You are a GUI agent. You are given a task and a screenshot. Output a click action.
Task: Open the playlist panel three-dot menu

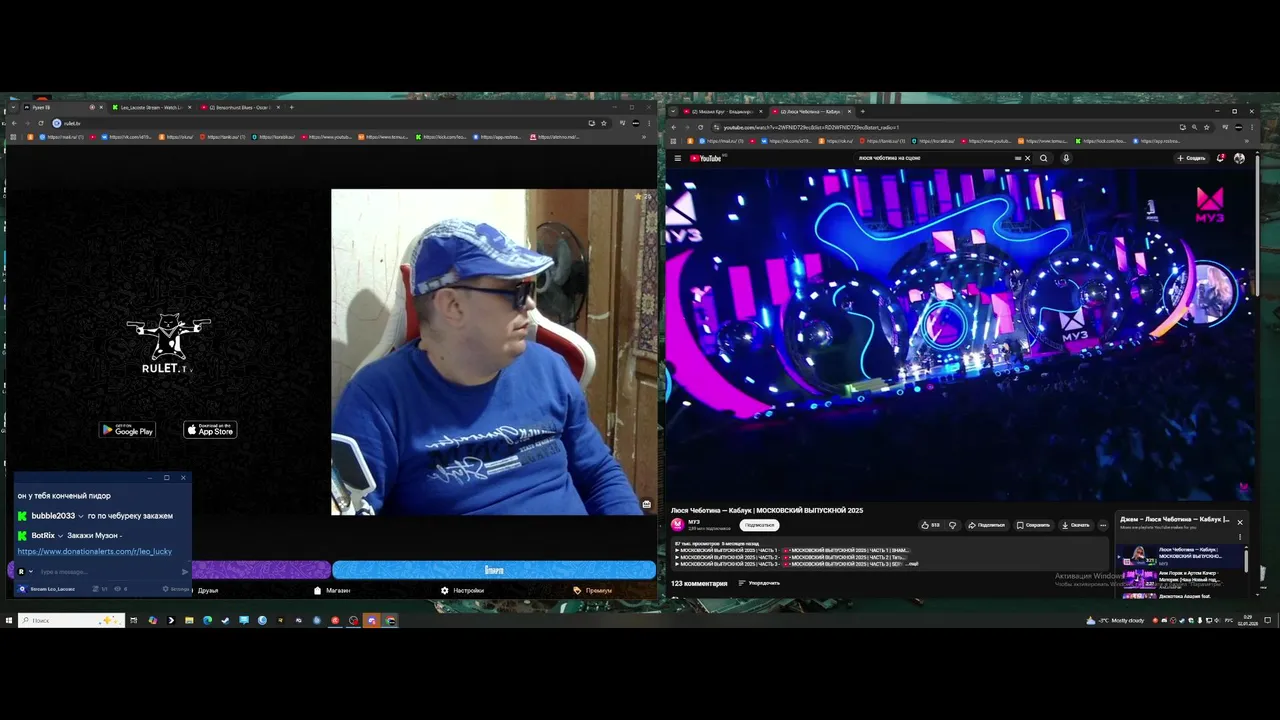pos(1240,537)
